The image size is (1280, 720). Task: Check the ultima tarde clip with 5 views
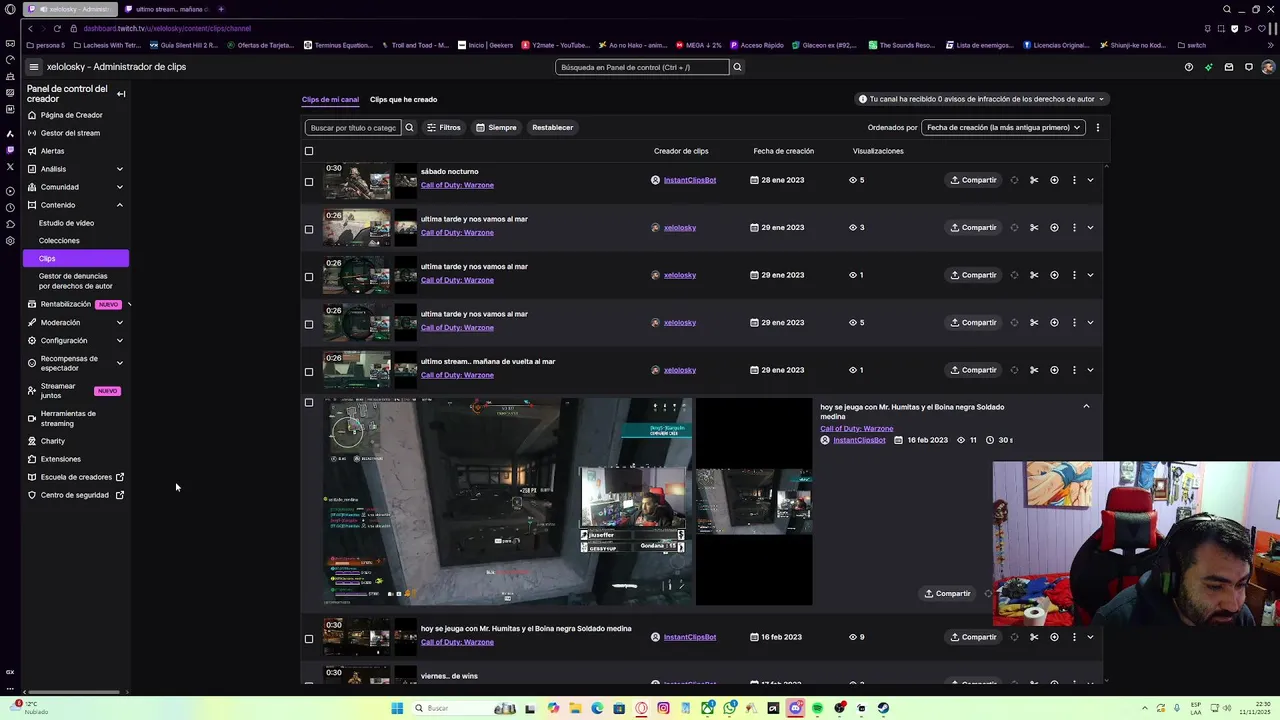point(309,324)
